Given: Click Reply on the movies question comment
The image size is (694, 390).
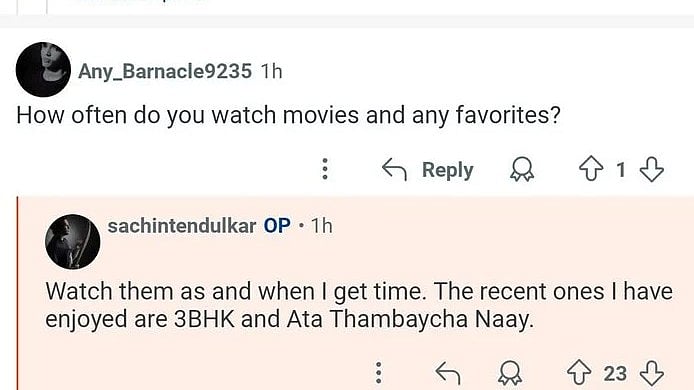Looking at the screenshot, I should [447, 170].
